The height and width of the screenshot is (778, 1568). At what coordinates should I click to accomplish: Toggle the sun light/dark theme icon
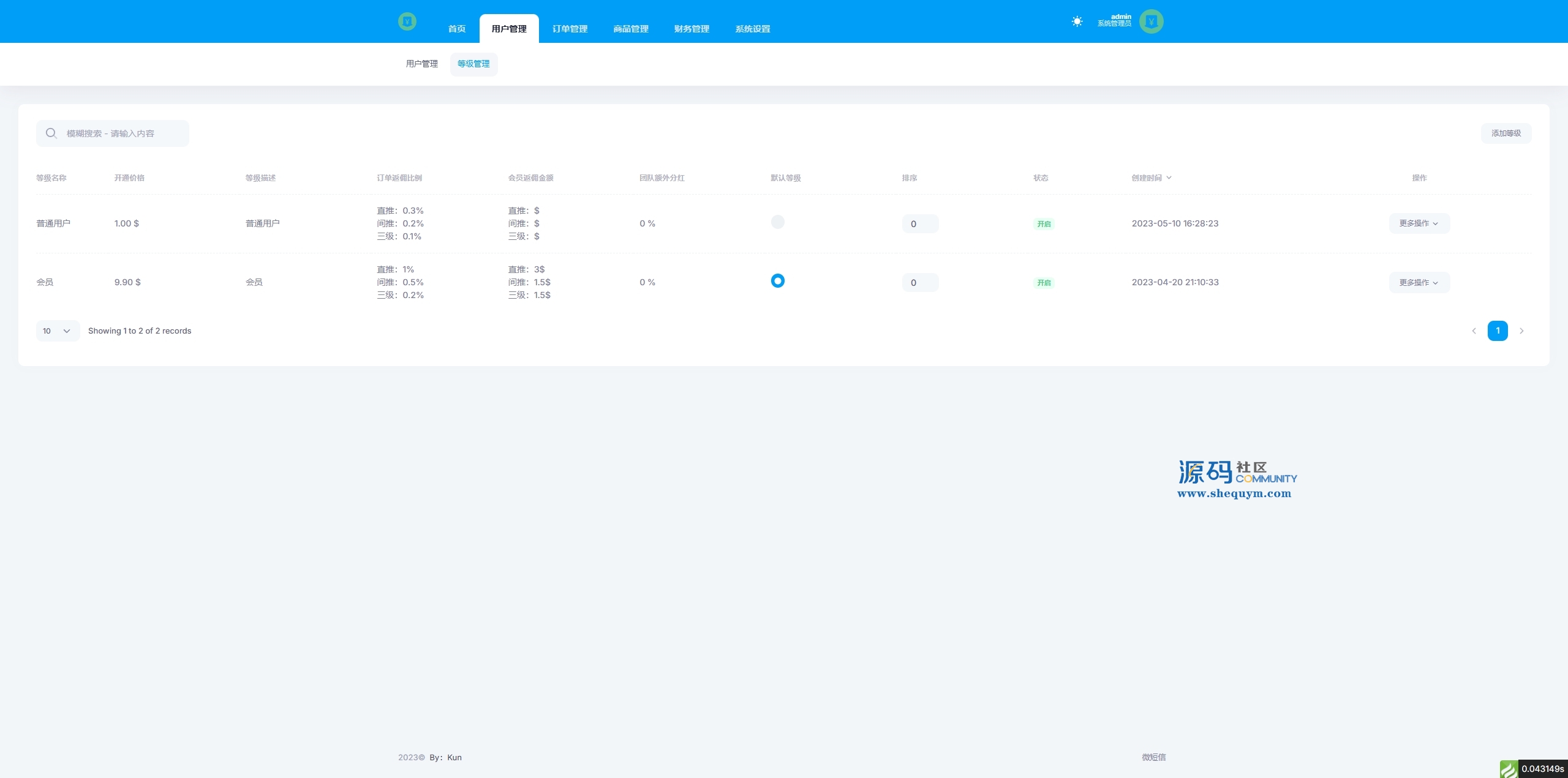1077,21
